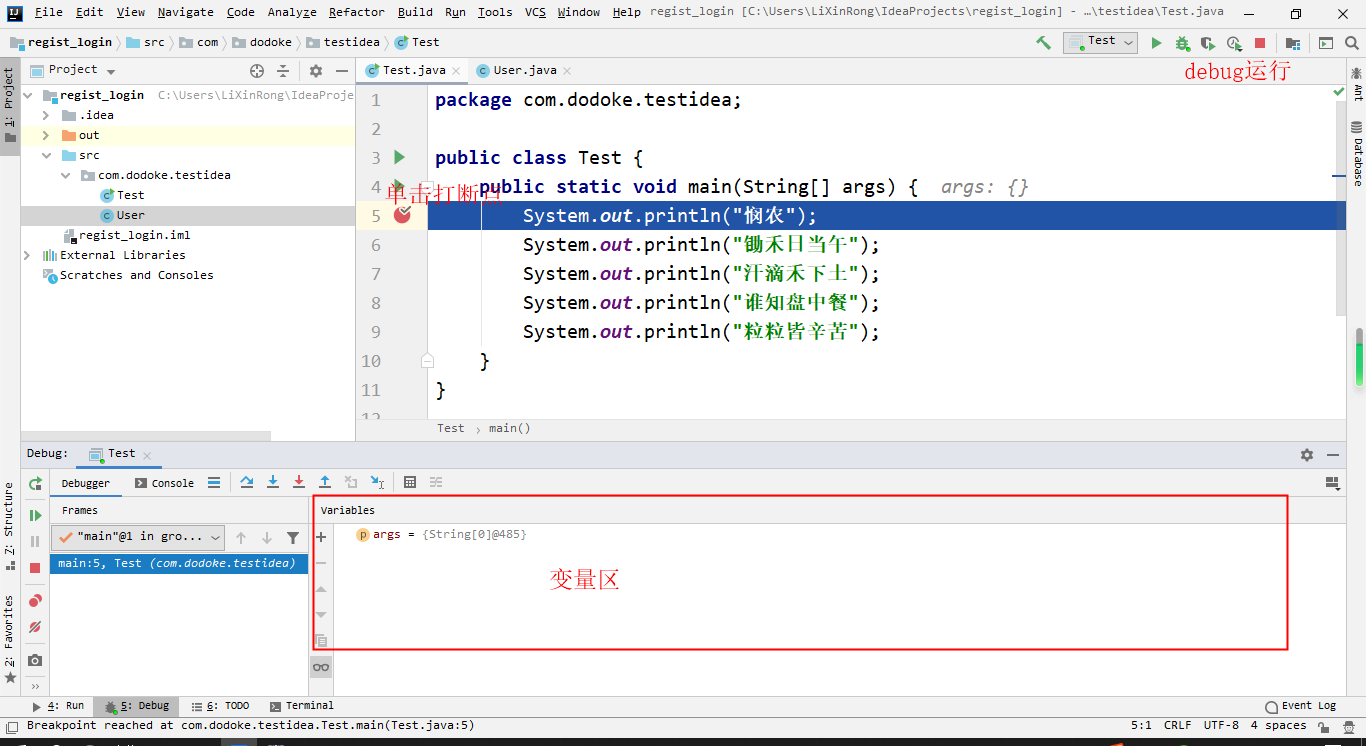Select the Step Into debug icon
The height and width of the screenshot is (746, 1366).
273,482
